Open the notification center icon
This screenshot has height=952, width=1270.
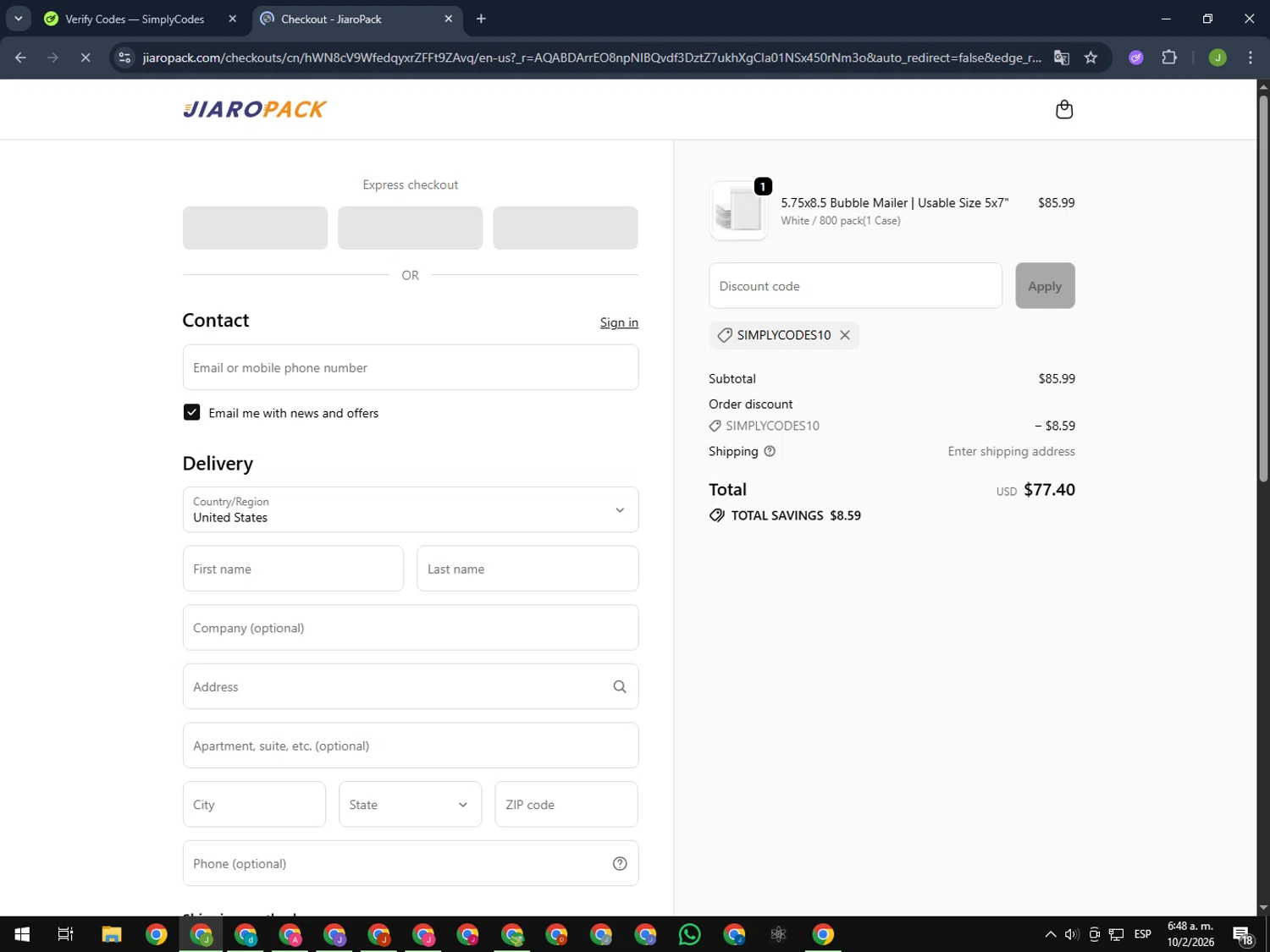tap(1243, 935)
